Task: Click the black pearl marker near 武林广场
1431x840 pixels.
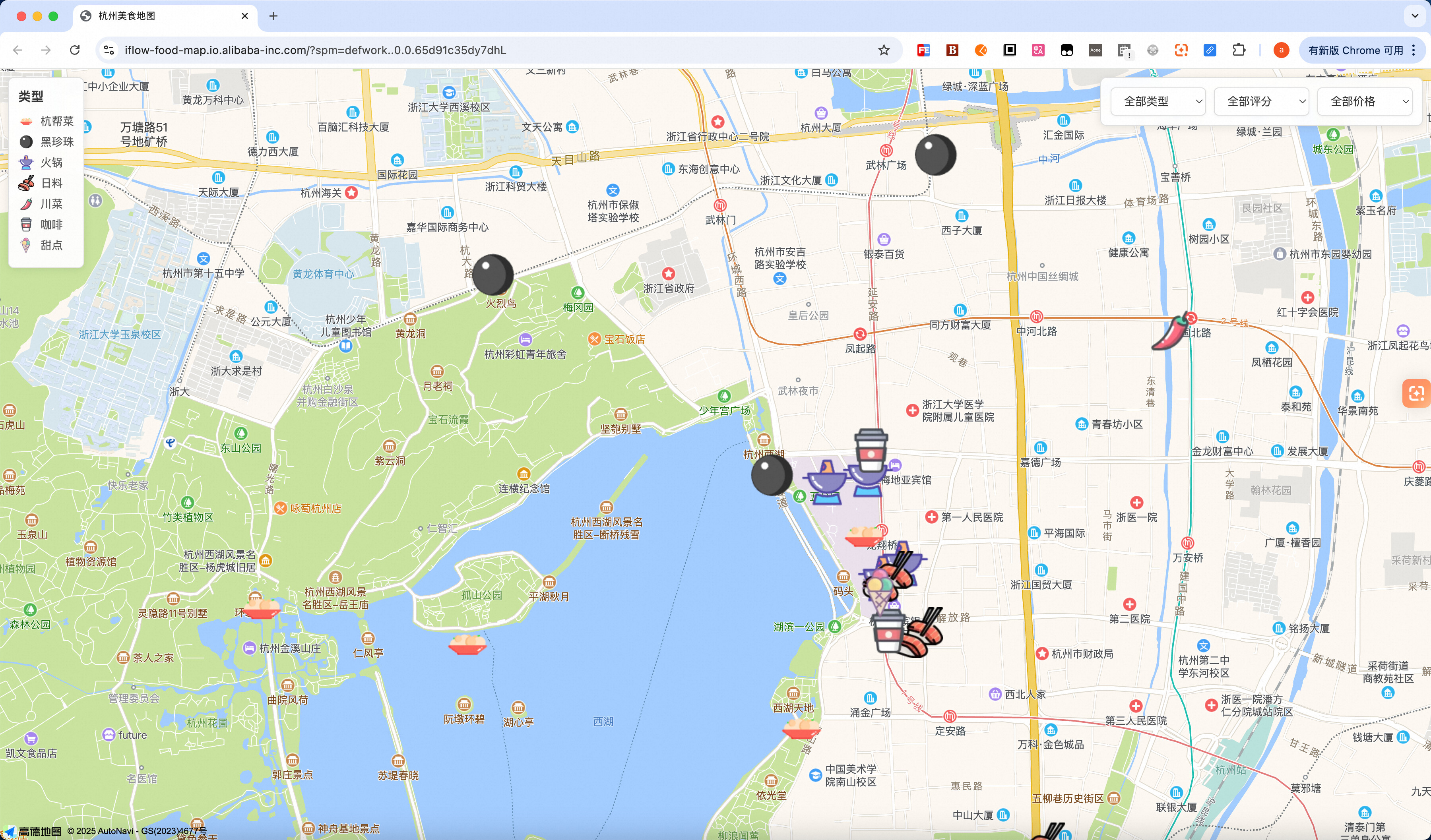Action: pos(935,155)
